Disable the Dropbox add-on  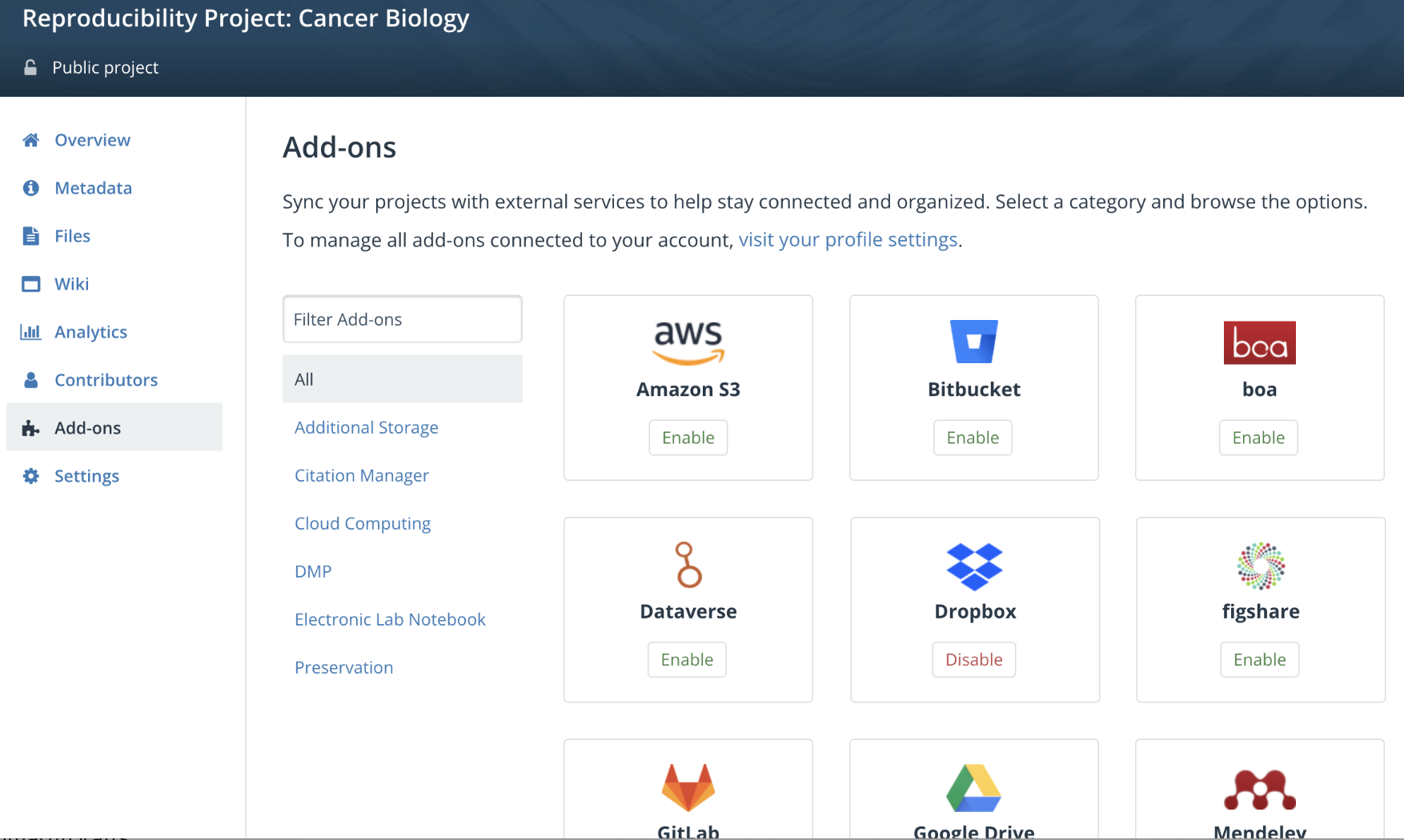[974, 660]
